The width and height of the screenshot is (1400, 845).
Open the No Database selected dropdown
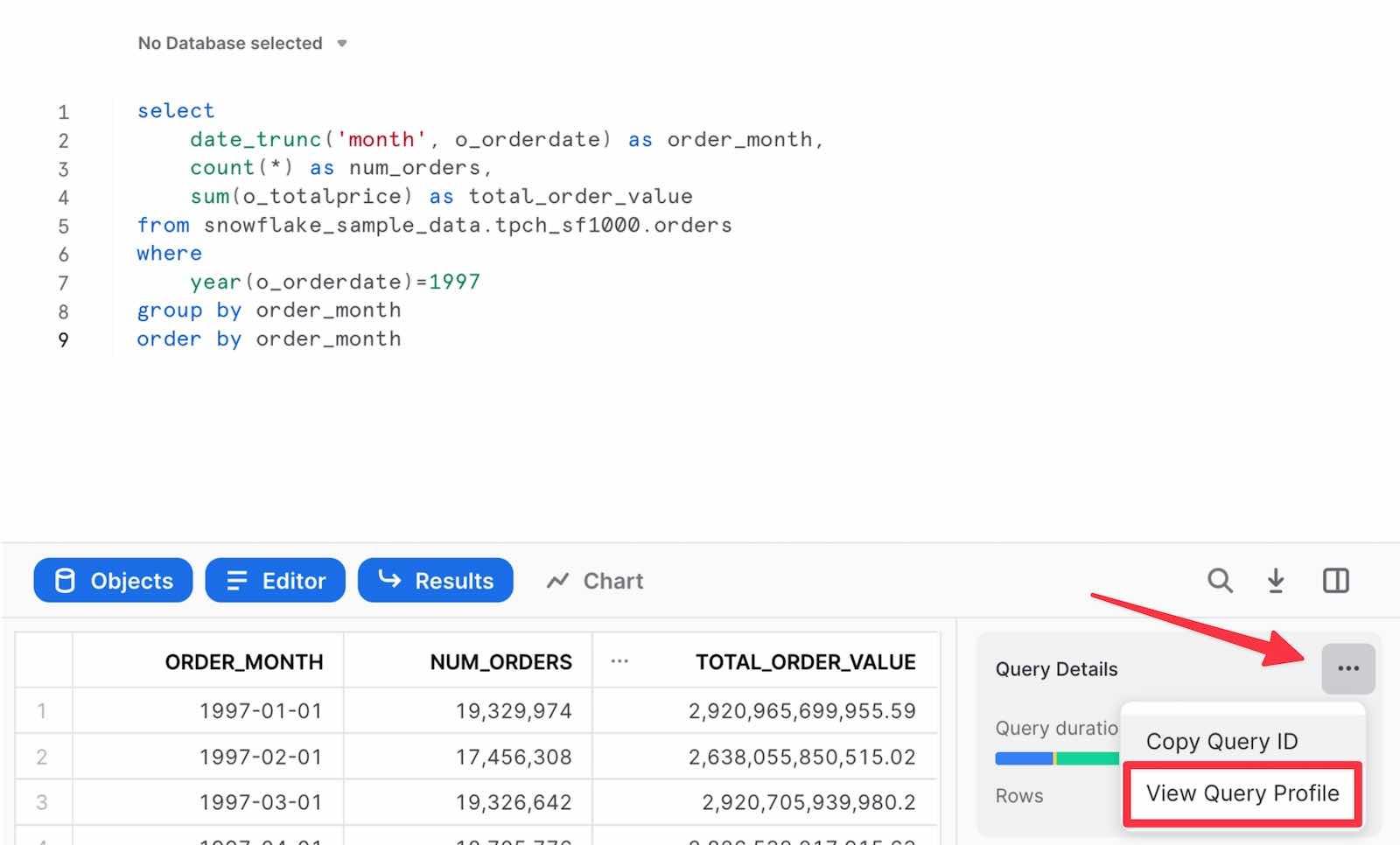[x=242, y=42]
